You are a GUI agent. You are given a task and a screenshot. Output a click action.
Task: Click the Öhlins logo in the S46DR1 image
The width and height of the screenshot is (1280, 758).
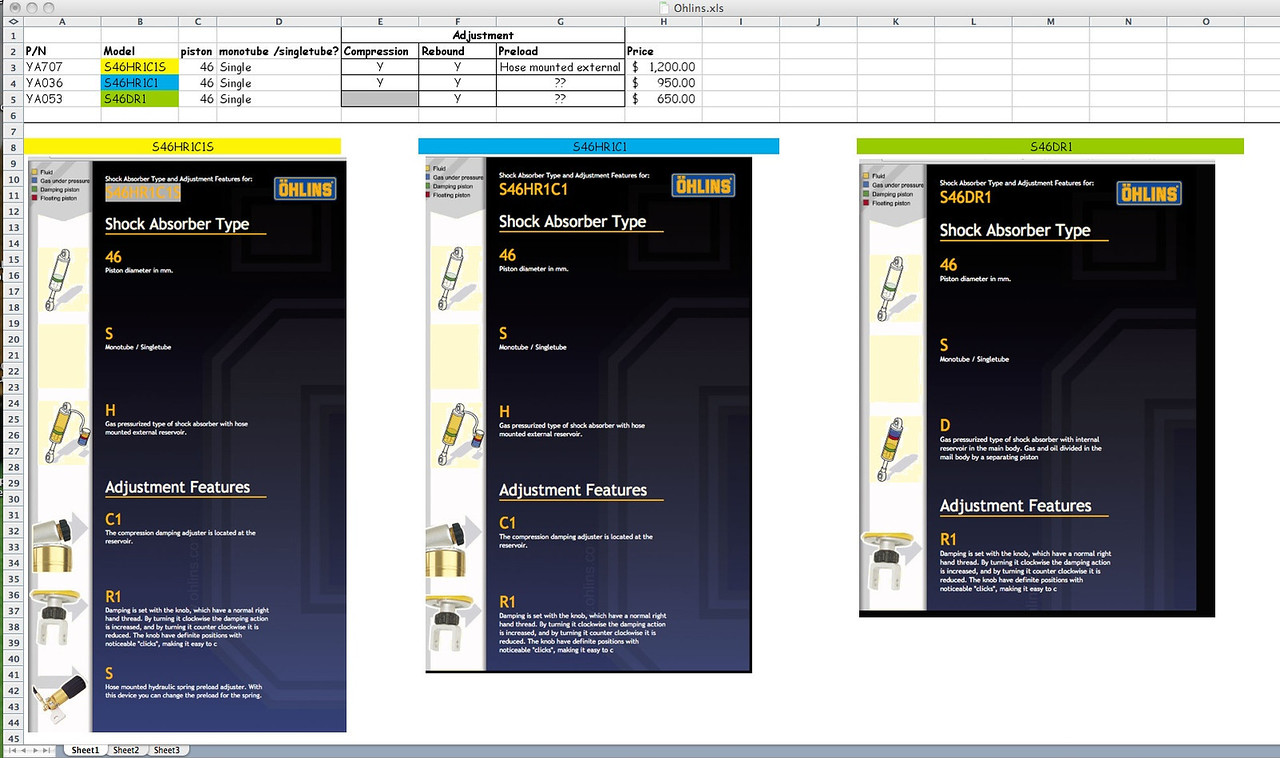click(x=1149, y=193)
